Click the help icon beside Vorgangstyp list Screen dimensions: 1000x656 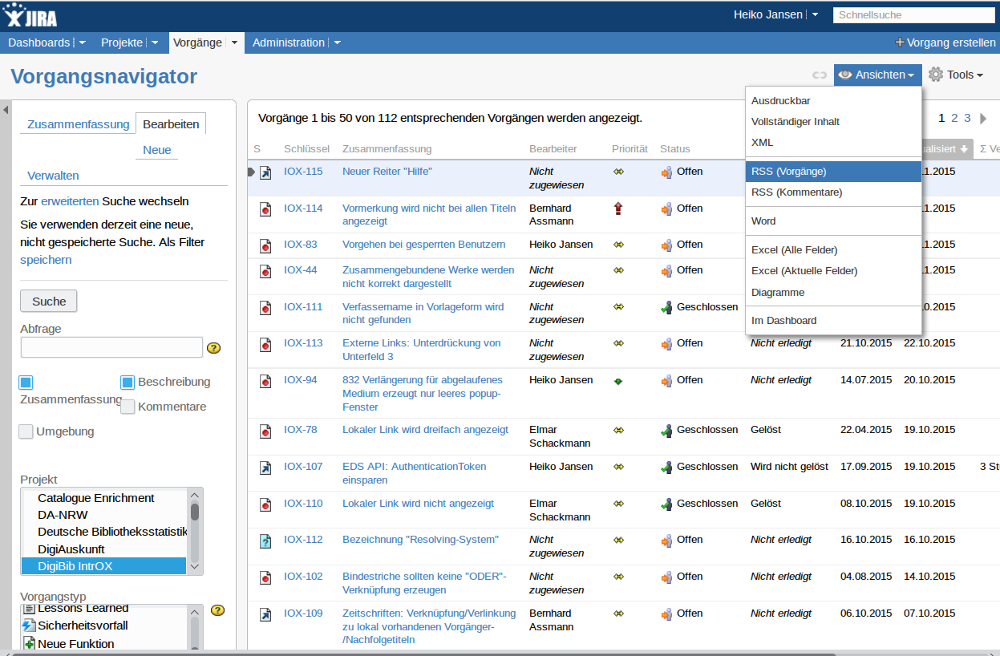click(217, 610)
